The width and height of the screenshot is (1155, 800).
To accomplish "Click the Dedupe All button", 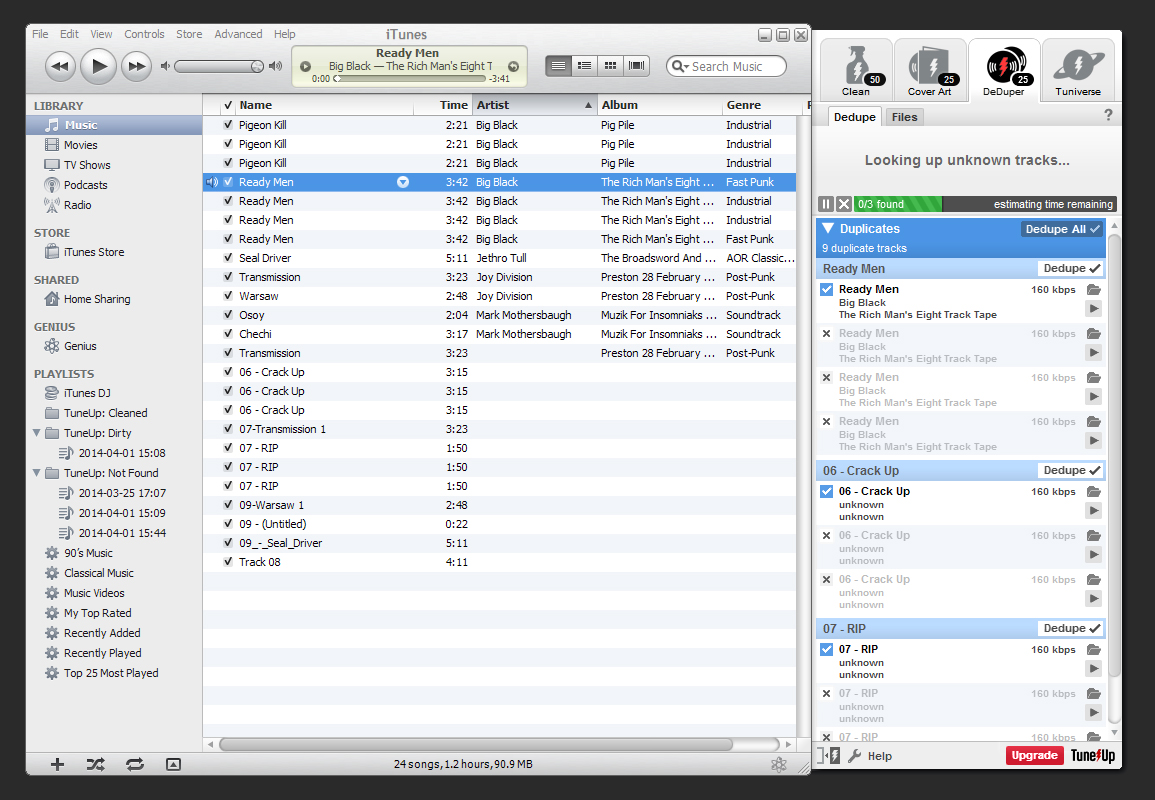I will 1062,229.
